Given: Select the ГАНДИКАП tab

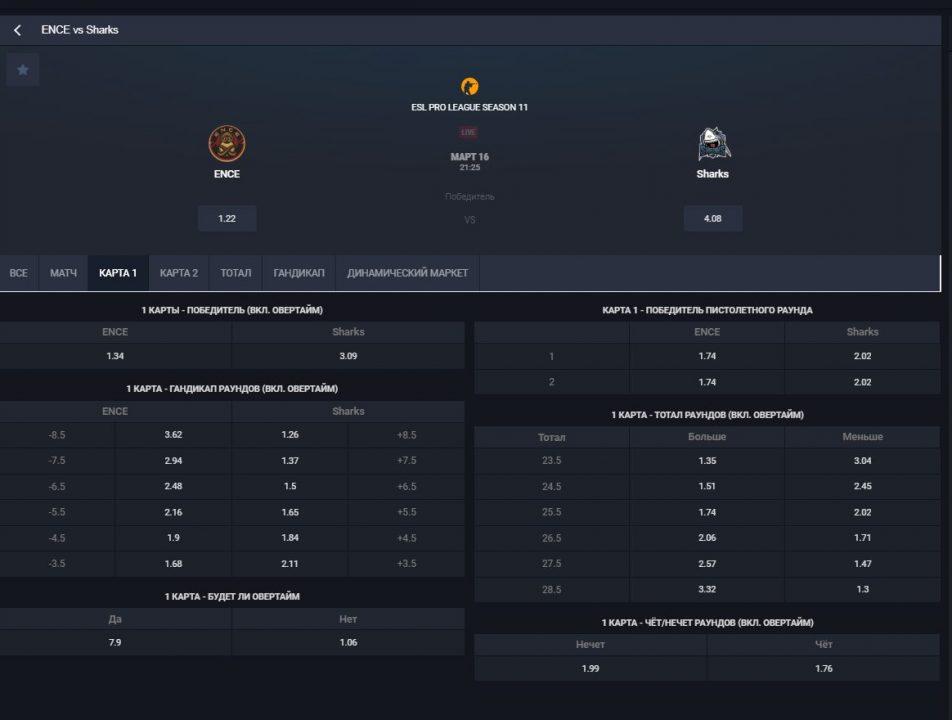Looking at the screenshot, I should point(299,273).
